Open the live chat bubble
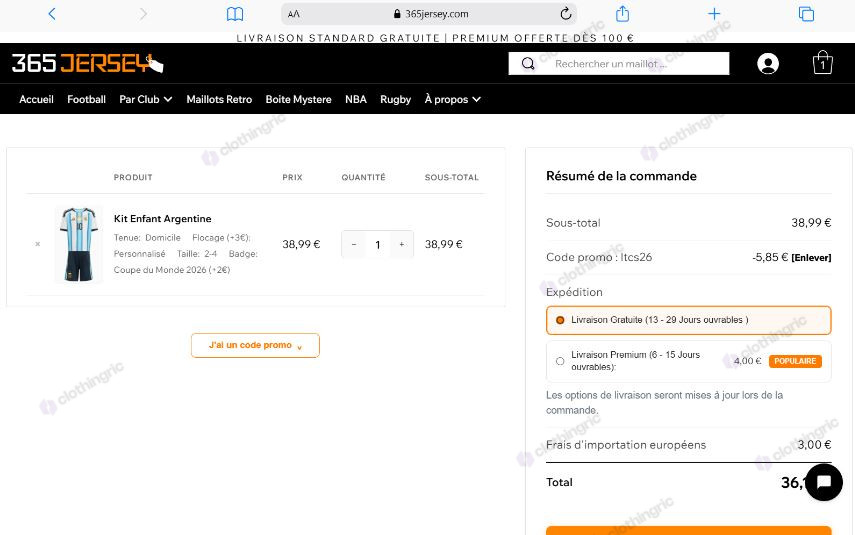Viewport: 855px width, 535px height. 824,482
